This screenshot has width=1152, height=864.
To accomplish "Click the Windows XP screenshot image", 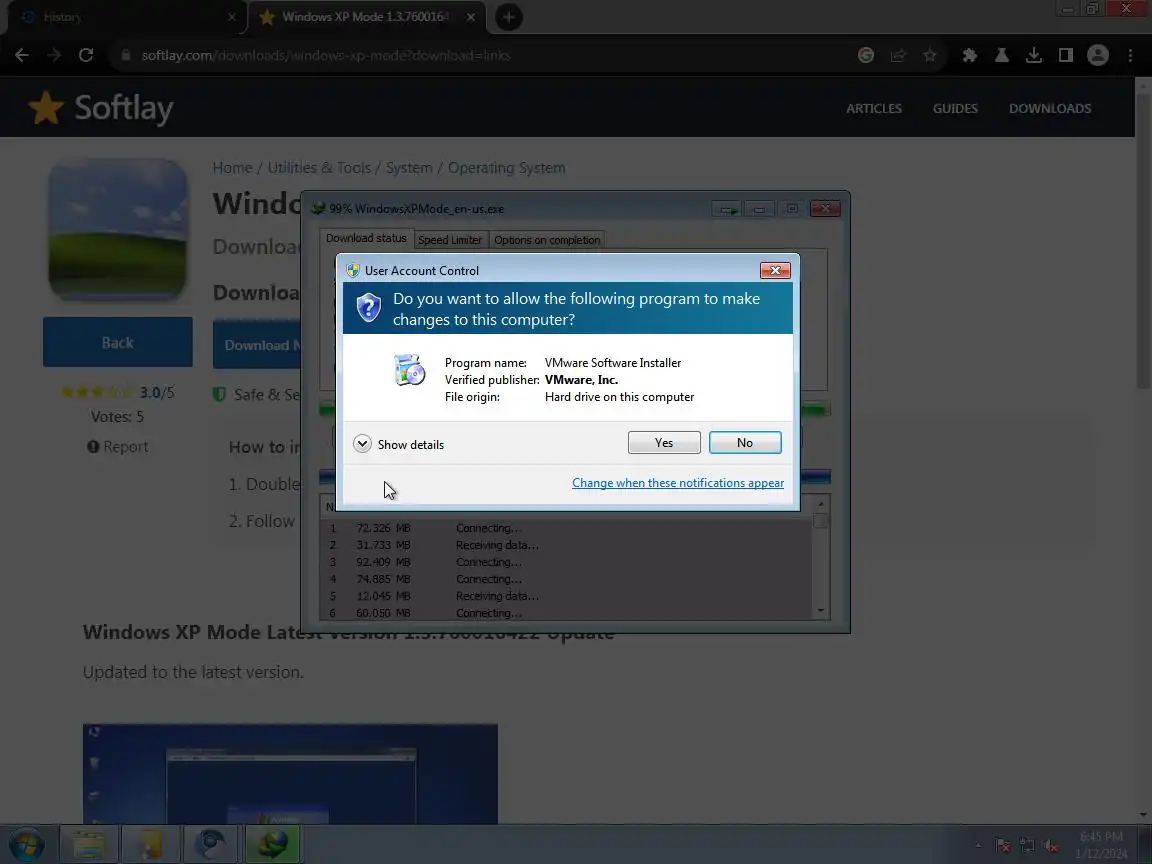I will pyautogui.click(x=290, y=774).
